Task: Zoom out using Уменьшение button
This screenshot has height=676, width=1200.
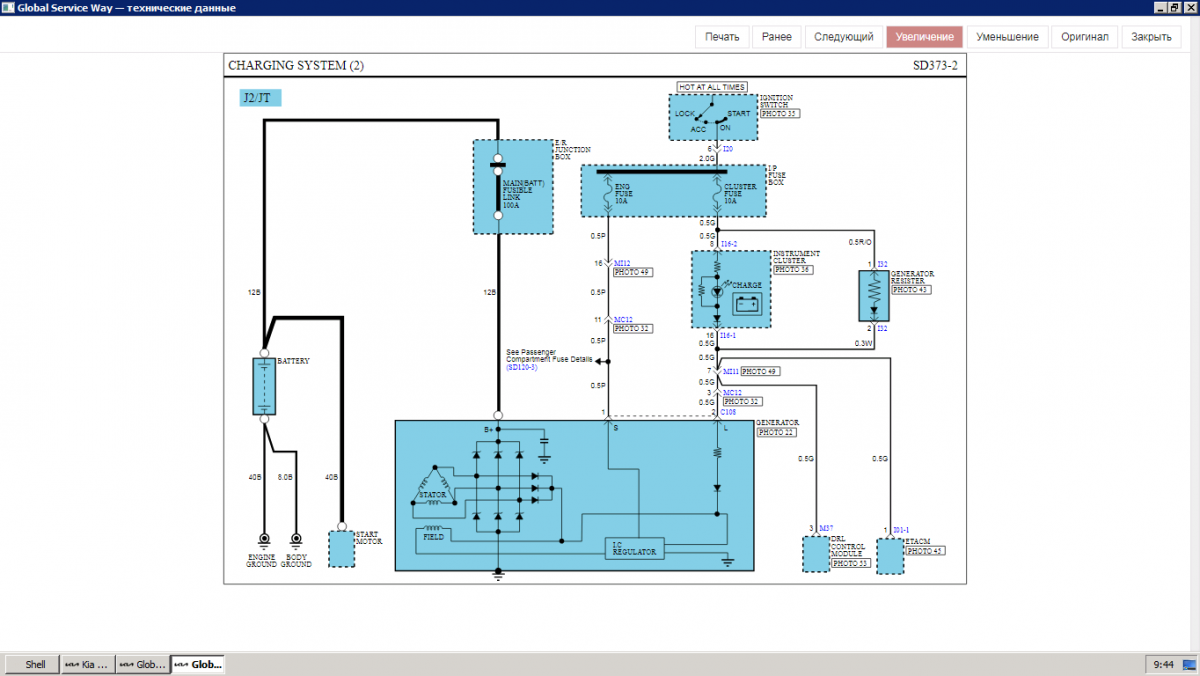Action: click(1008, 37)
